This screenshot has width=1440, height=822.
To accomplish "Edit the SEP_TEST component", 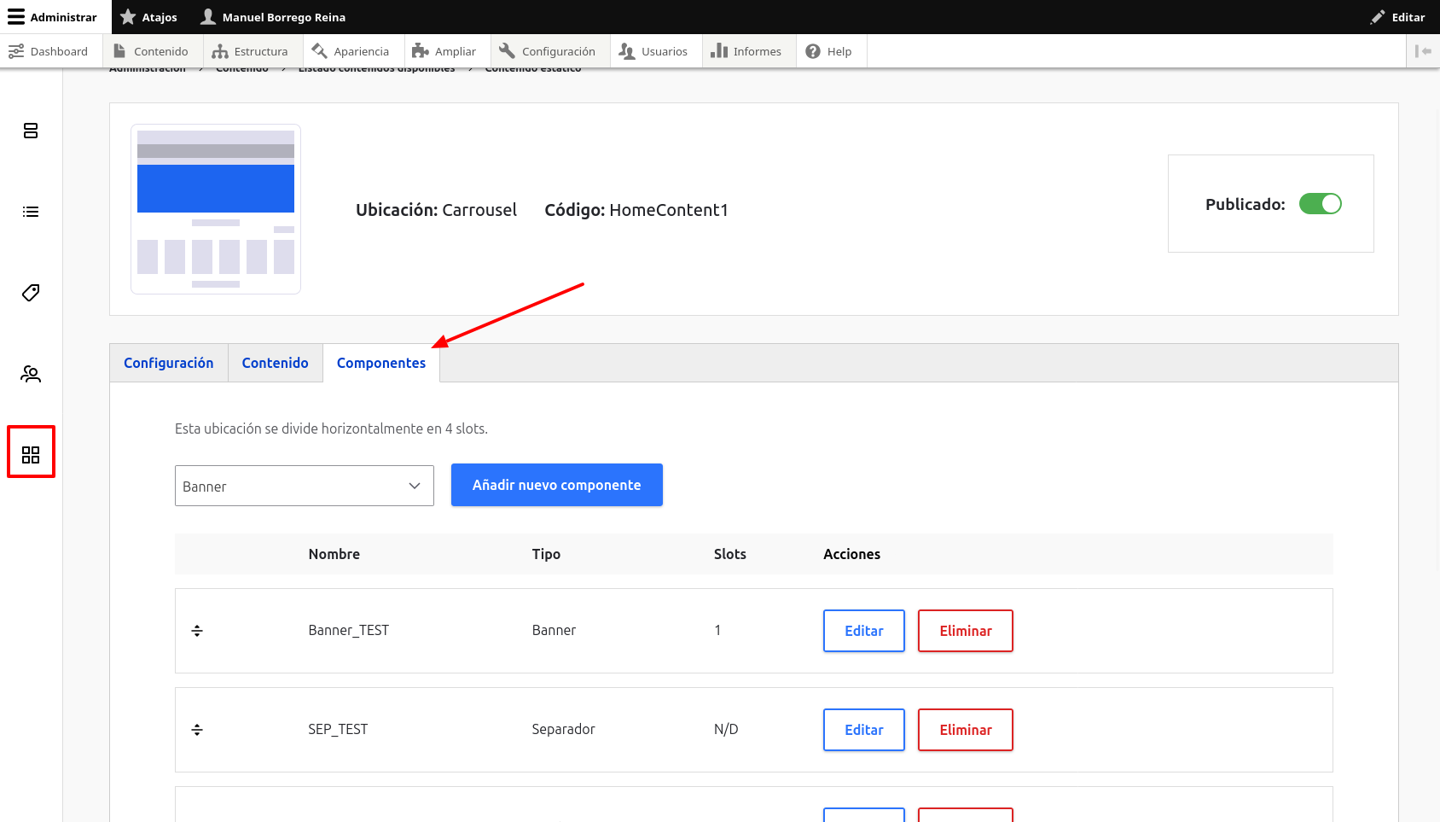I will coord(864,730).
